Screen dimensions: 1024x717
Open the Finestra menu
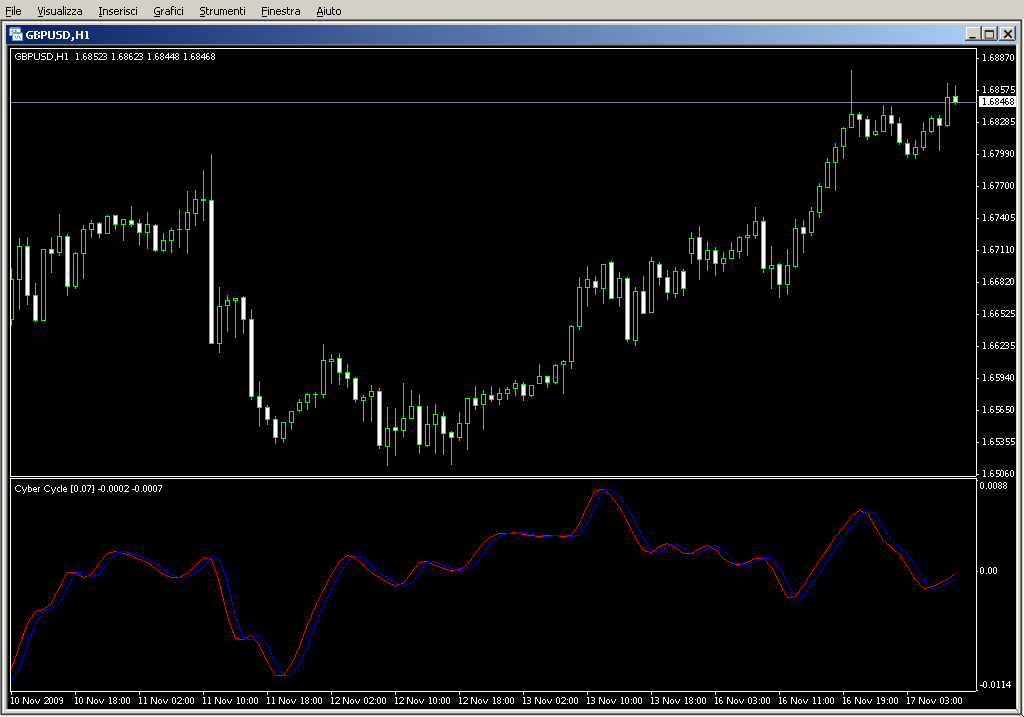click(x=280, y=11)
